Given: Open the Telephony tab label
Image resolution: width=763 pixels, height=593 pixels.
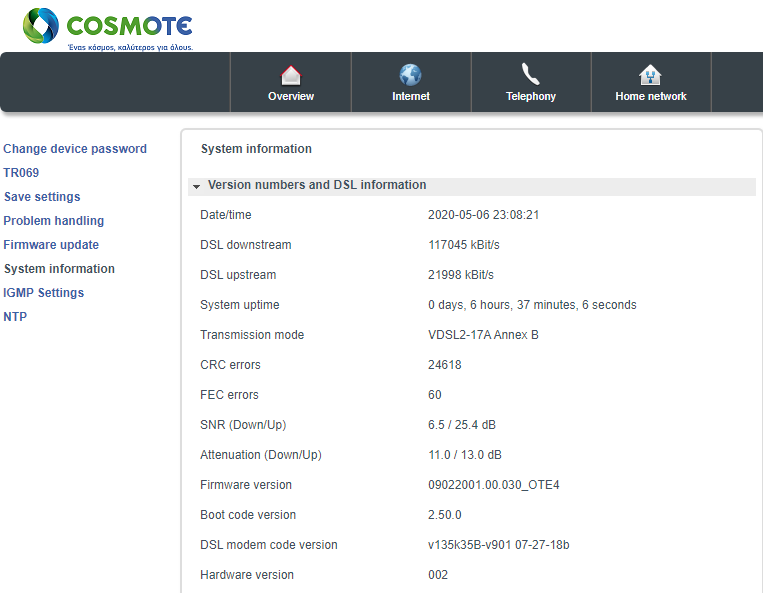Looking at the screenshot, I should [x=531, y=96].
